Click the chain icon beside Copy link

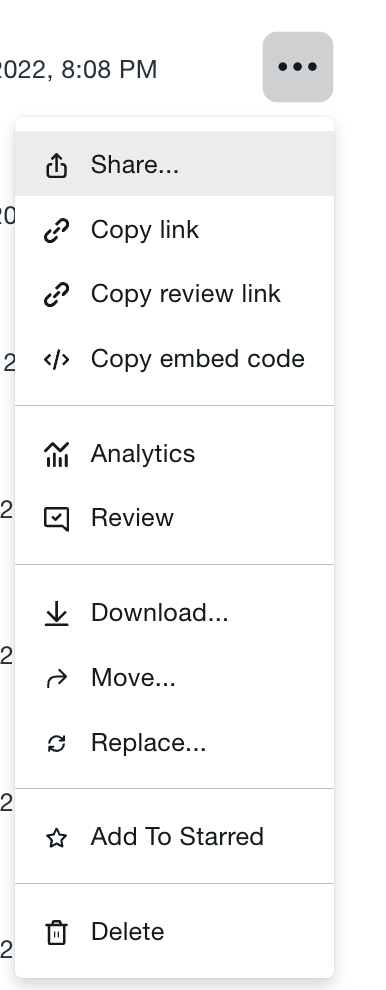point(56,230)
